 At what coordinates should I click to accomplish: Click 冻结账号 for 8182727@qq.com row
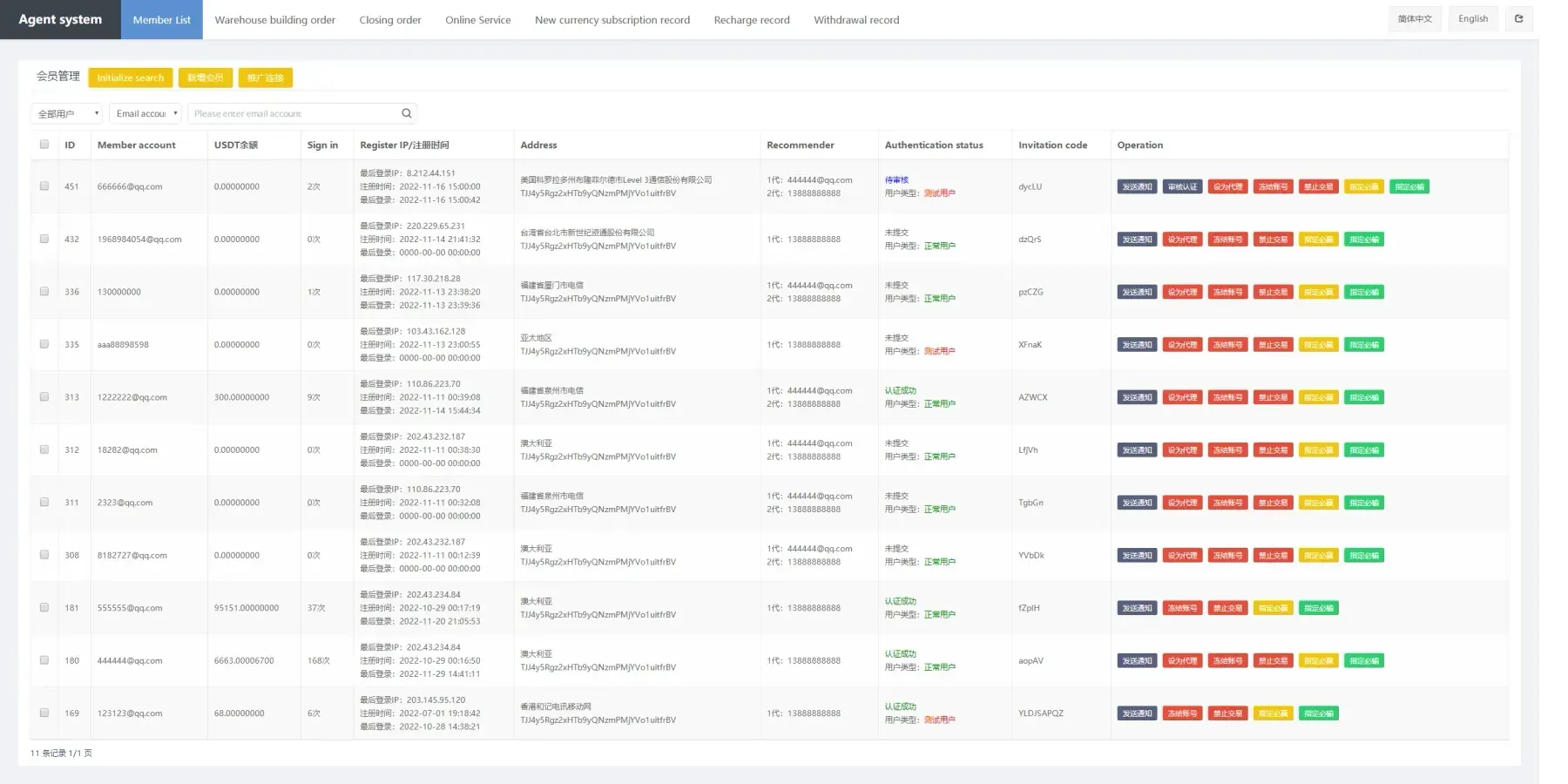(1227, 556)
